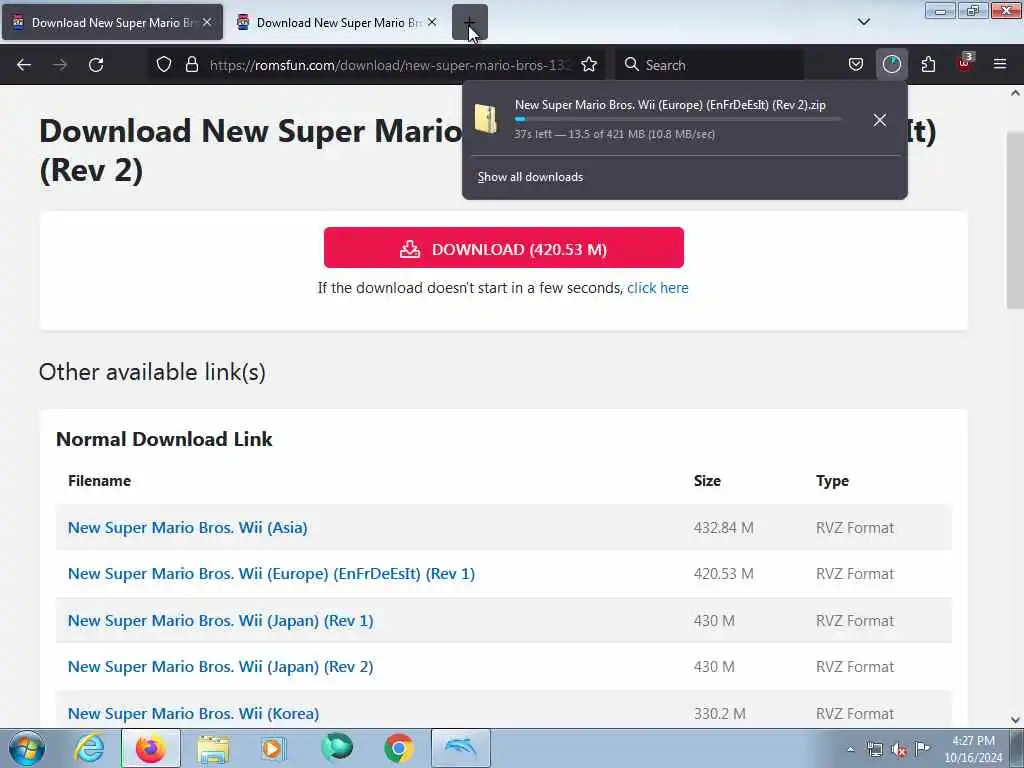Switch to the first Download New Super Mario tab
The height and width of the screenshot is (768, 1024).
112,22
